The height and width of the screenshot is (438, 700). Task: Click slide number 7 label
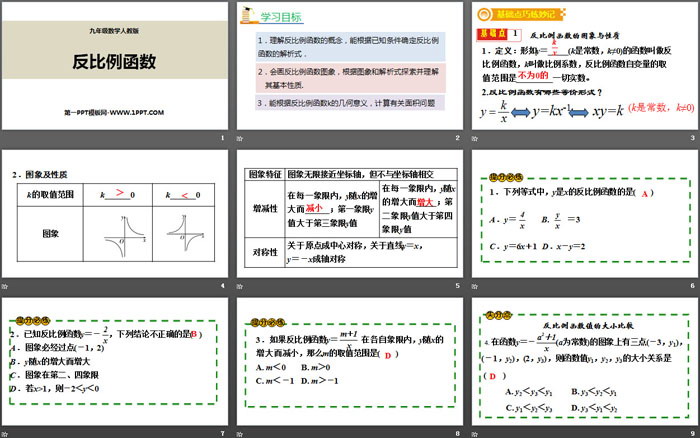pos(223,434)
